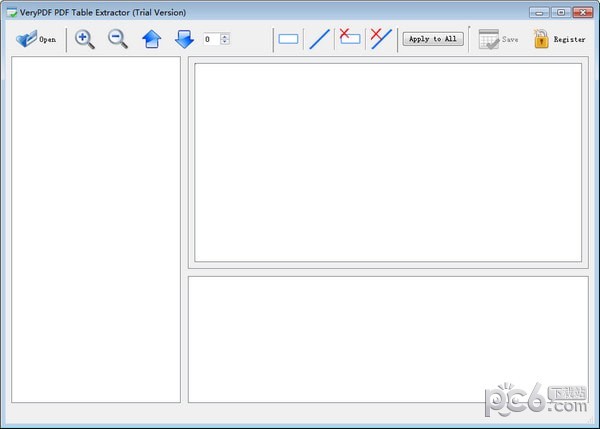Increase page number with spinner up arrow
The height and width of the screenshot is (429, 600).
pyautogui.click(x=225, y=36)
